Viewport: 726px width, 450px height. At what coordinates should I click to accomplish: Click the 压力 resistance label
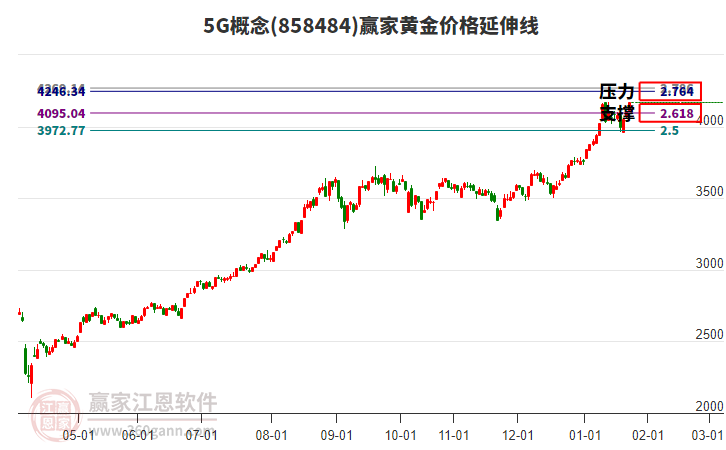coord(616,92)
